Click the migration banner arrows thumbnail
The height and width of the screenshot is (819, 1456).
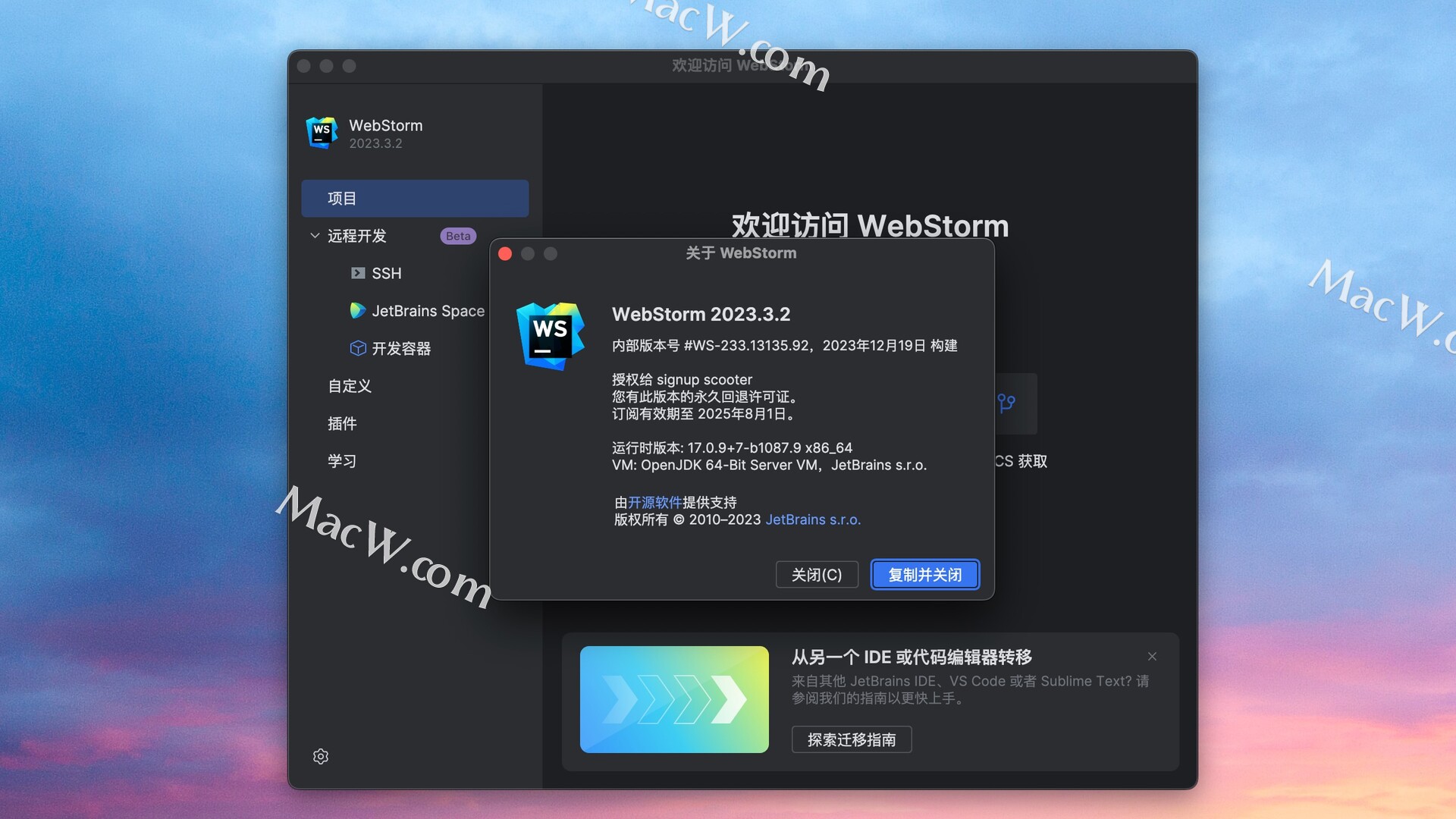click(x=674, y=699)
